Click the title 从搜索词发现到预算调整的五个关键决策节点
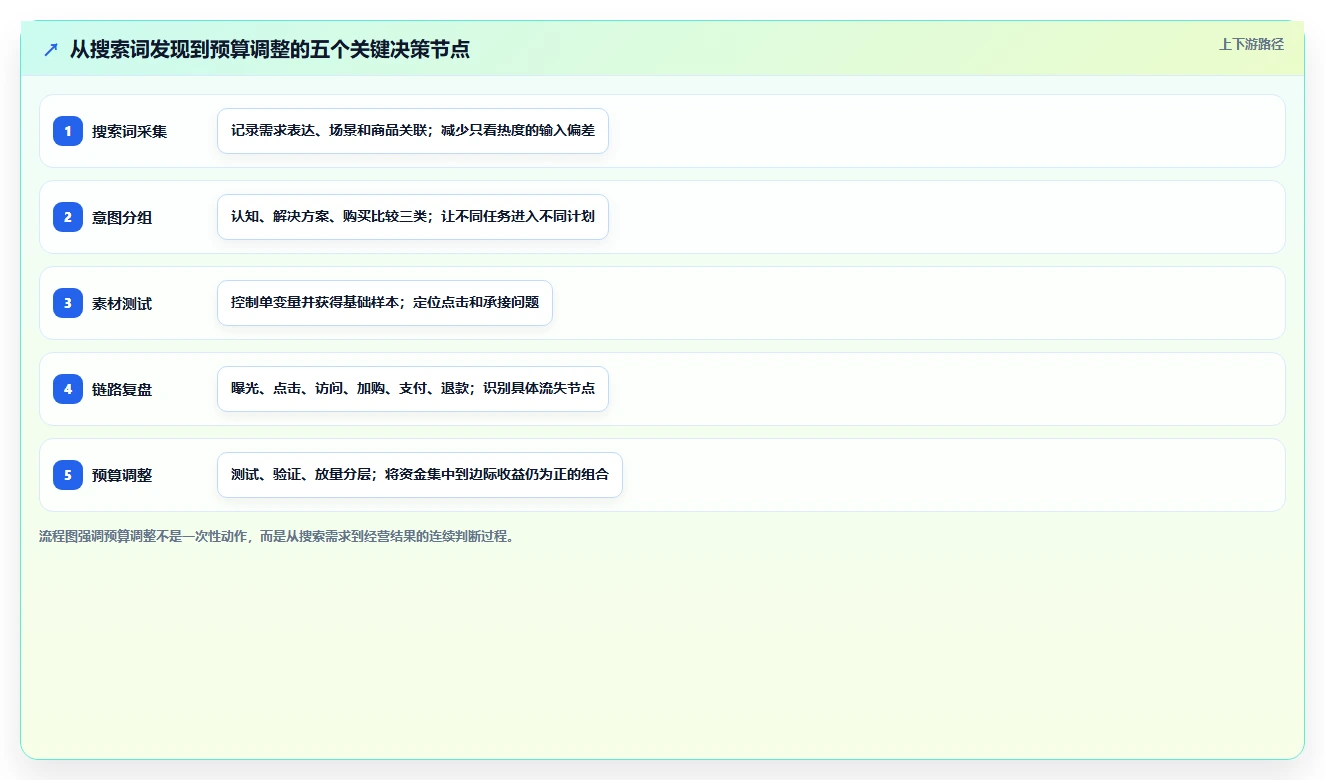 point(270,49)
